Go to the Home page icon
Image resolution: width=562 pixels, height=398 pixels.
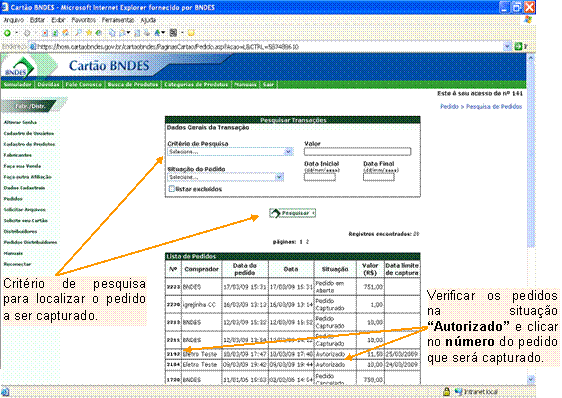pyautogui.click(x=66, y=33)
